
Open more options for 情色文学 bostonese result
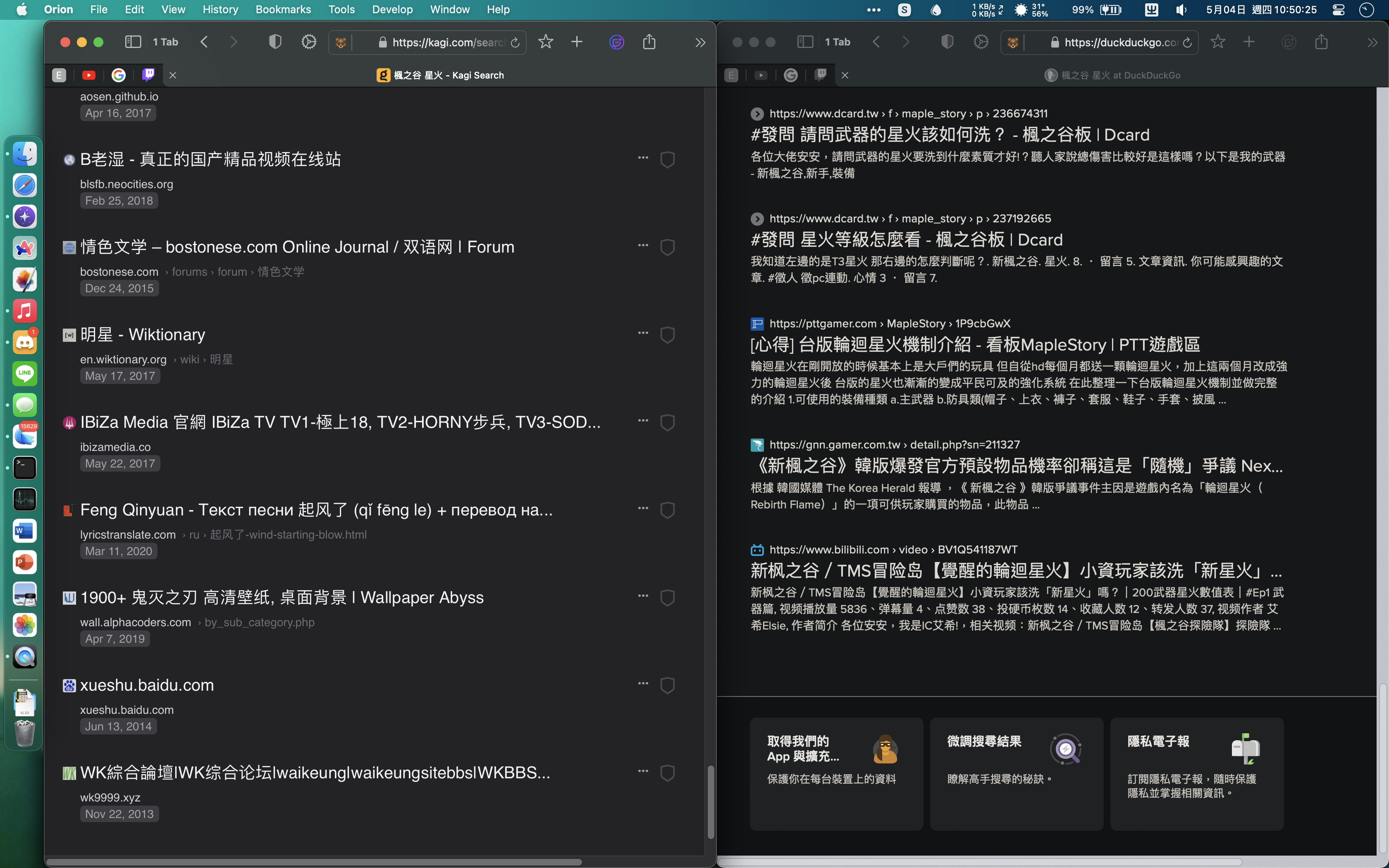(643, 246)
